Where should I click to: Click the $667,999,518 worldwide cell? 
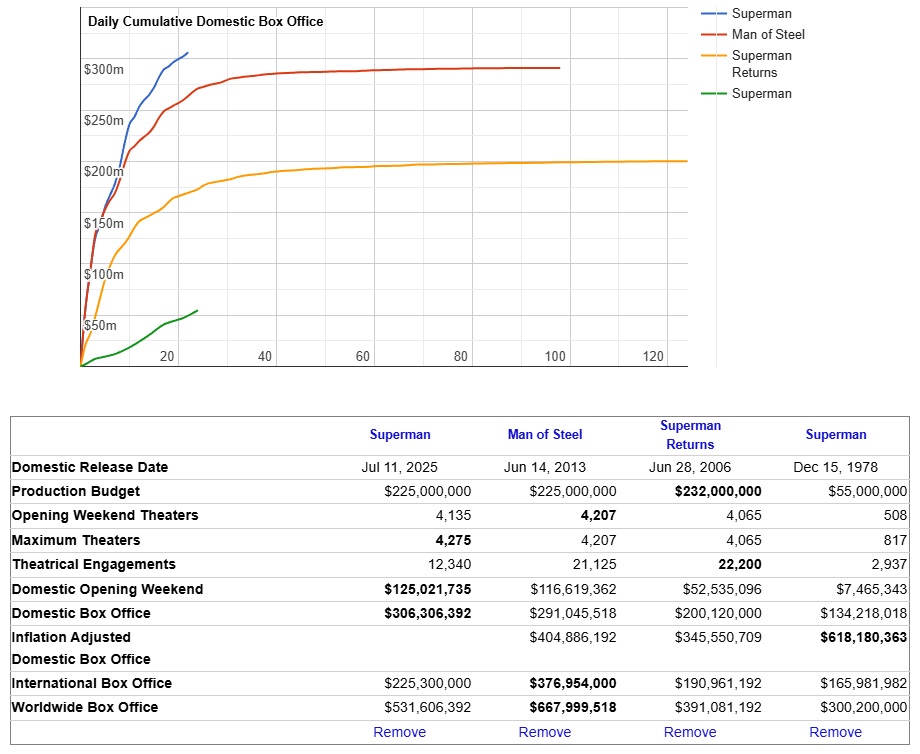[573, 708]
